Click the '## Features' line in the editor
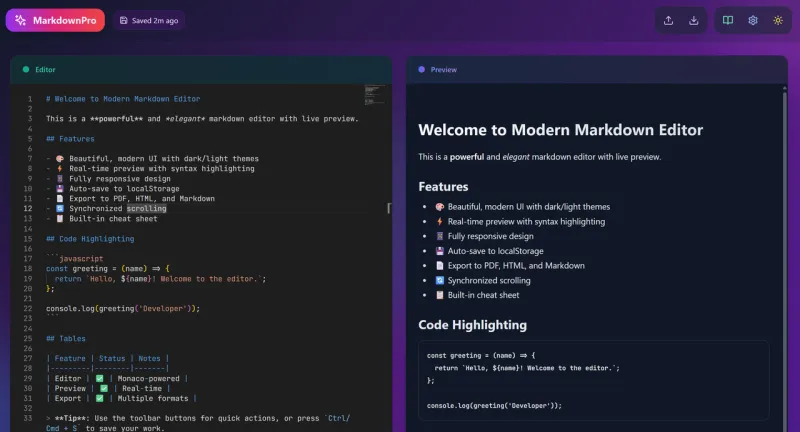800x432 pixels. tap(70, 139)
